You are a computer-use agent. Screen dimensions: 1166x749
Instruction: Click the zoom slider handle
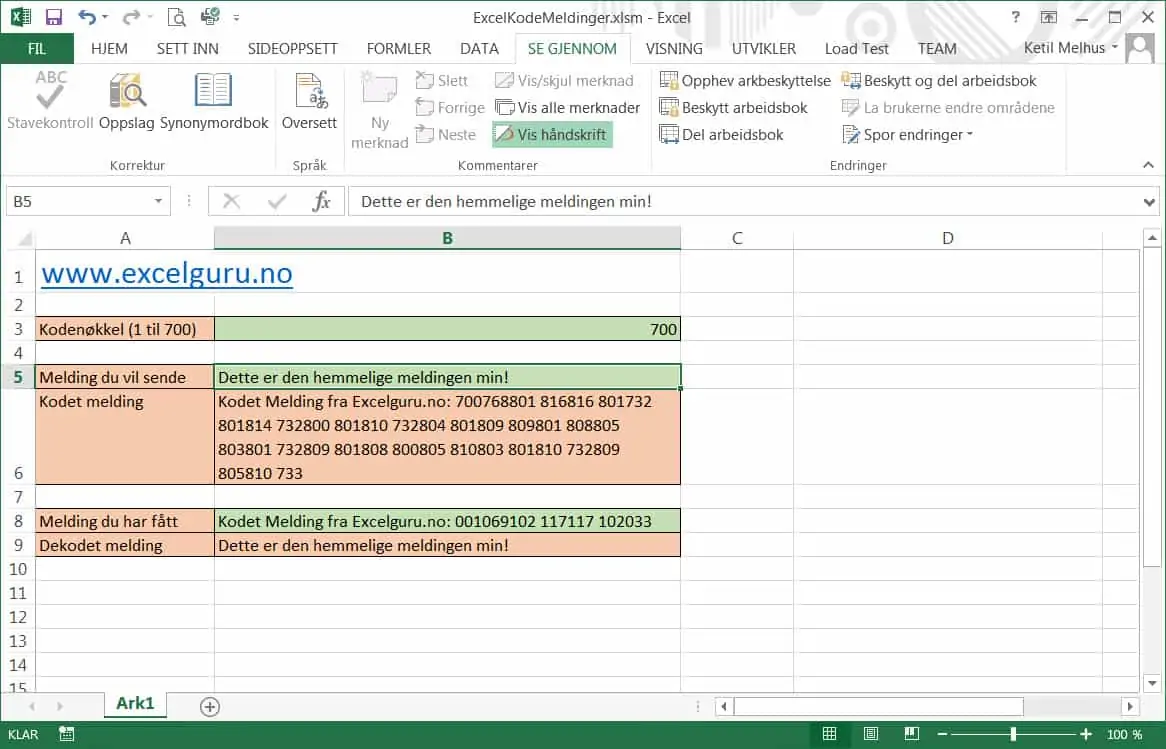[1014, 734]
